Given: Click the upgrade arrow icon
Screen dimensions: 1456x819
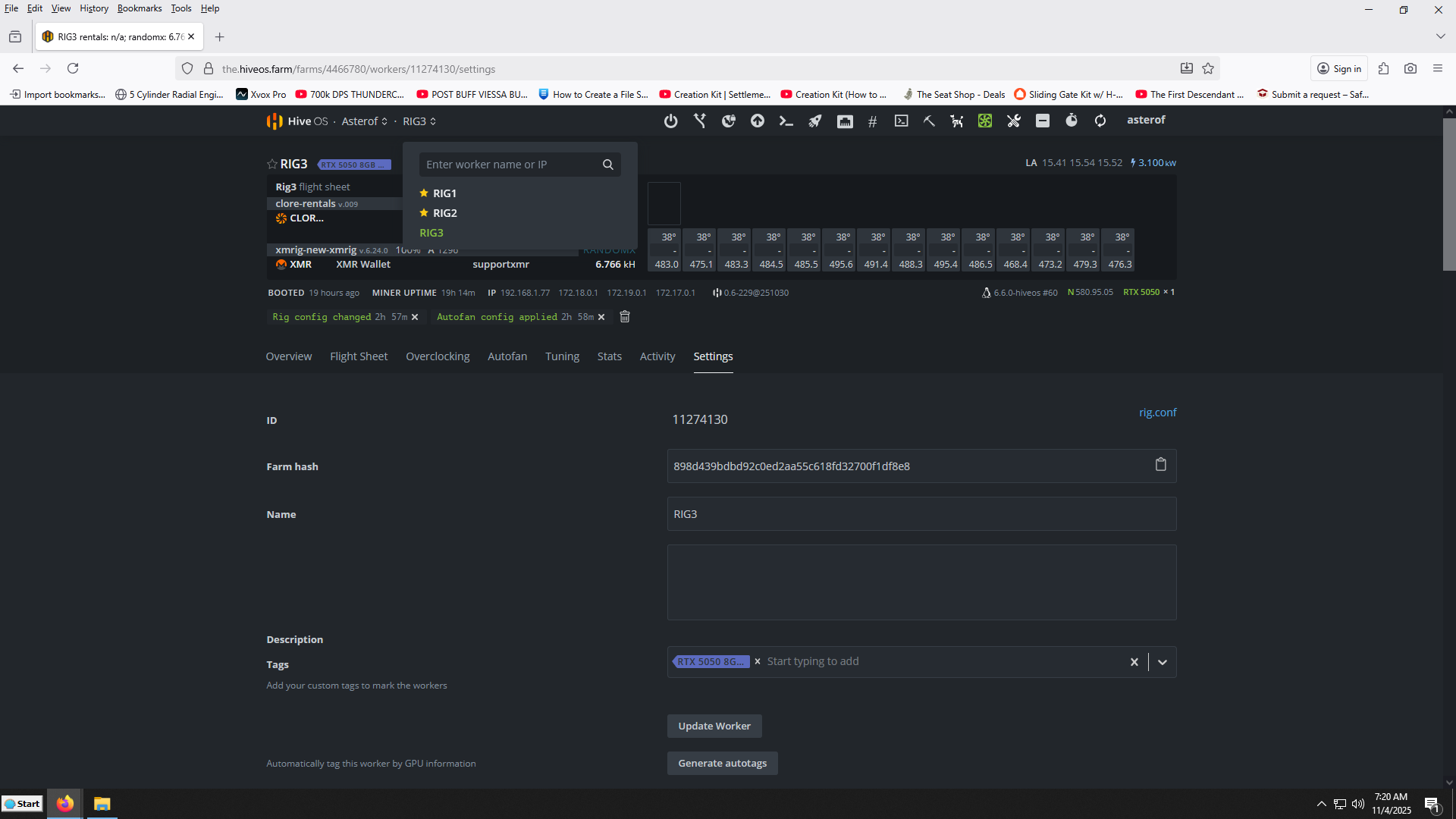Looking at the screenshot, I should coord(757,121).
